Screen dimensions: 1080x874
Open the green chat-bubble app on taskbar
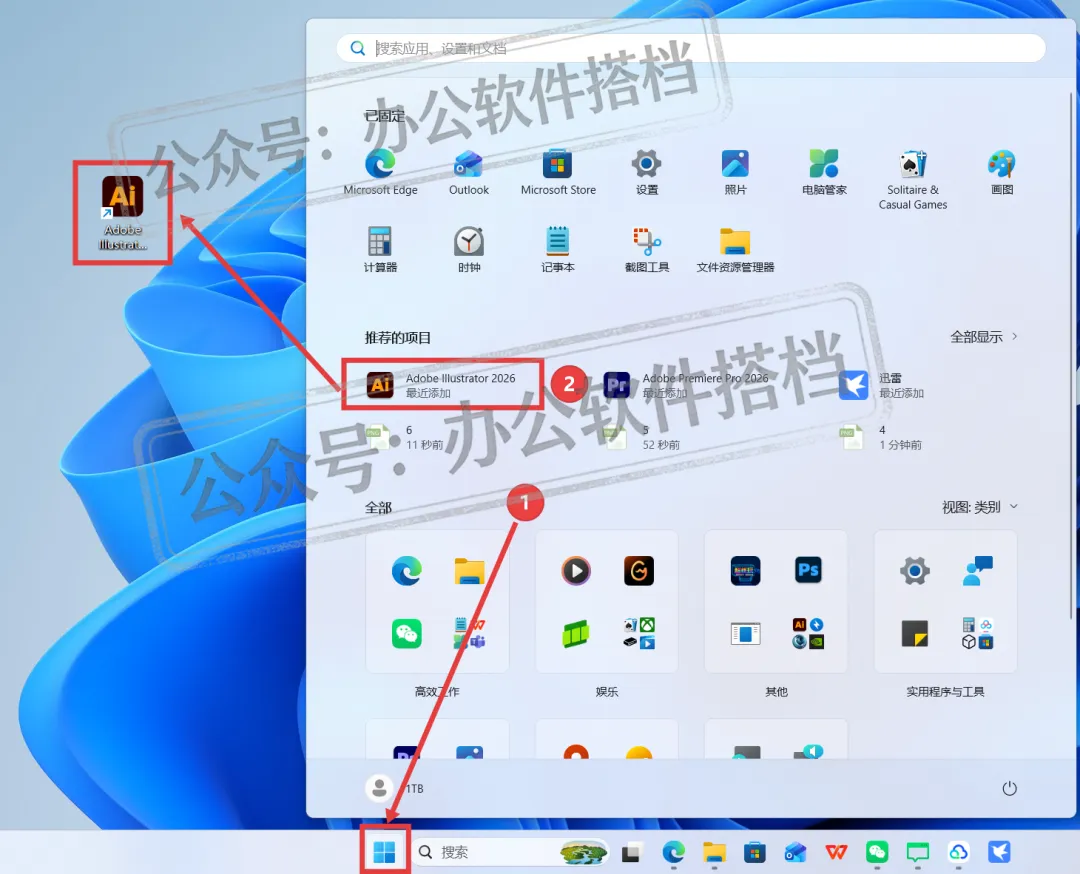click(917, 853)
